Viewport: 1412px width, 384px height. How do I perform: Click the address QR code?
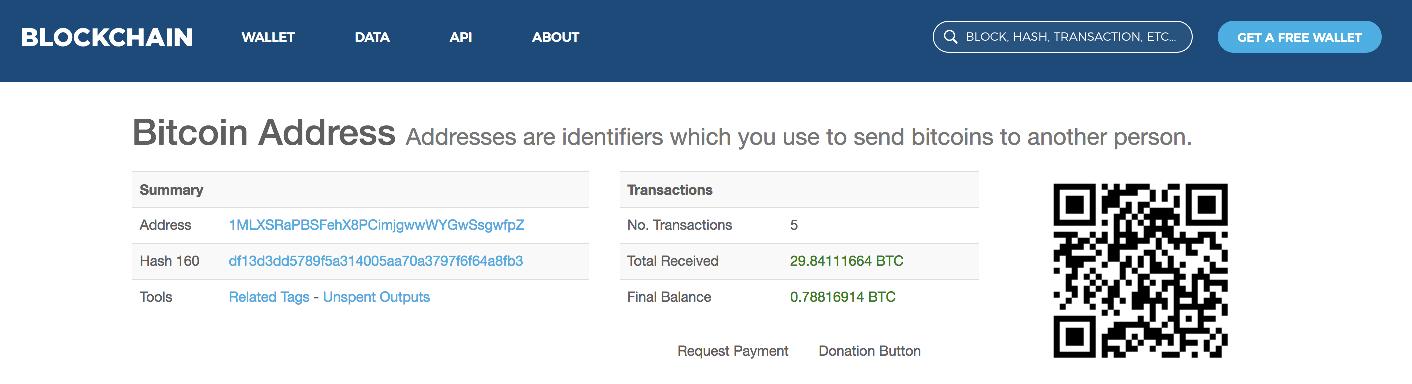click(x=1140, y=270)
